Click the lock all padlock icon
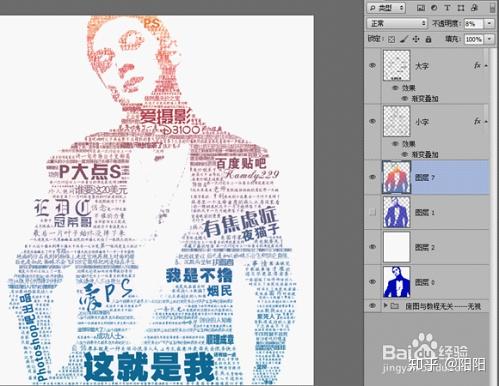The image size is (499, 386). point(428,39)
